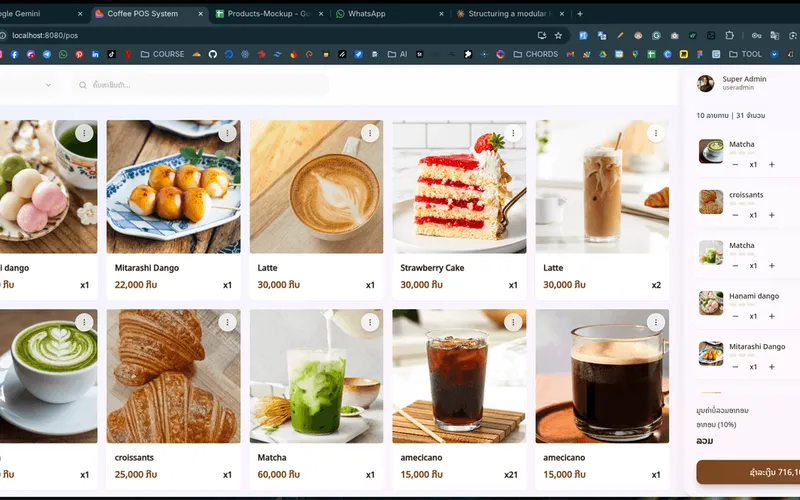800x500 pixels.
Task: Open the GitHub bookmark
Action: tap(213, 54)
